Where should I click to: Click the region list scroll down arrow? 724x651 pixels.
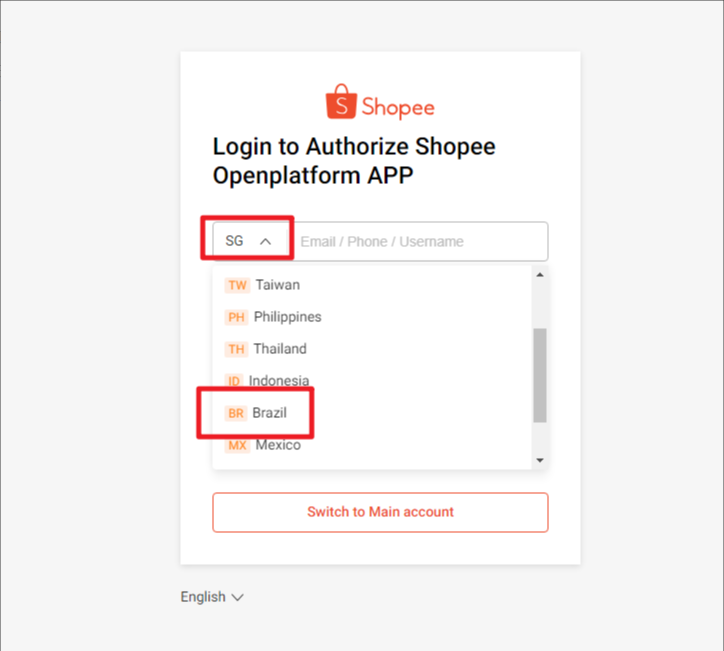coord(540,460)
